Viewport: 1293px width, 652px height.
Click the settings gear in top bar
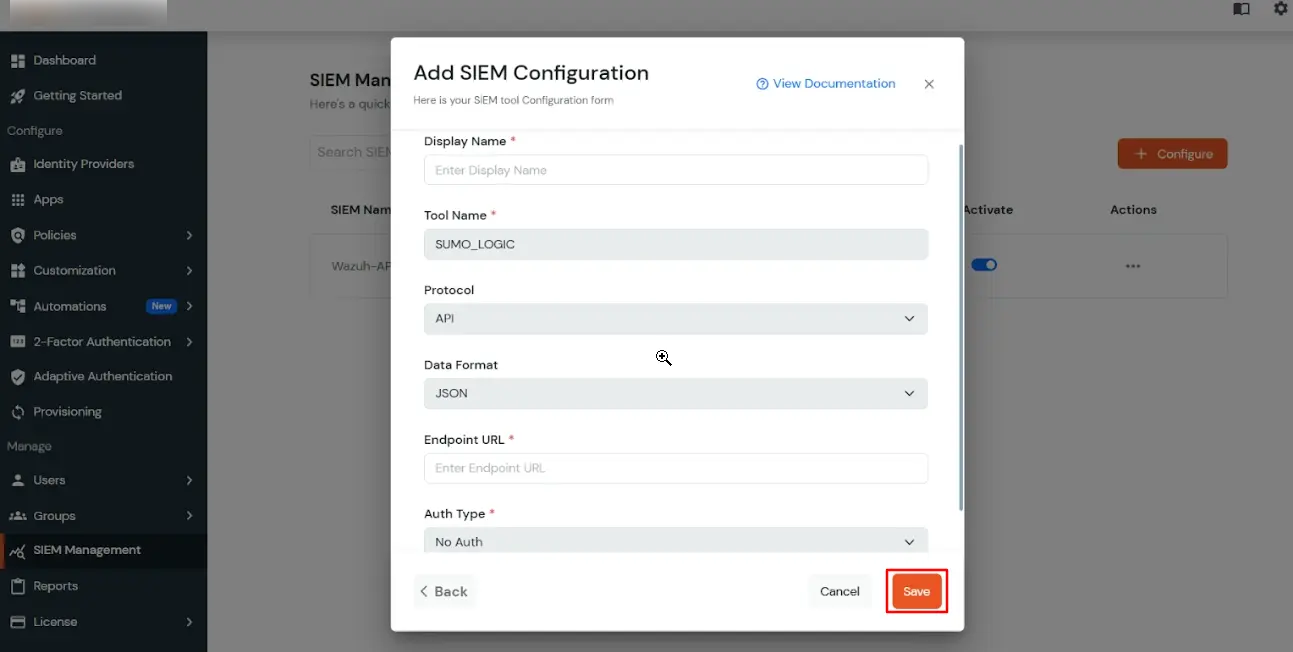[x=1280, y=9]
